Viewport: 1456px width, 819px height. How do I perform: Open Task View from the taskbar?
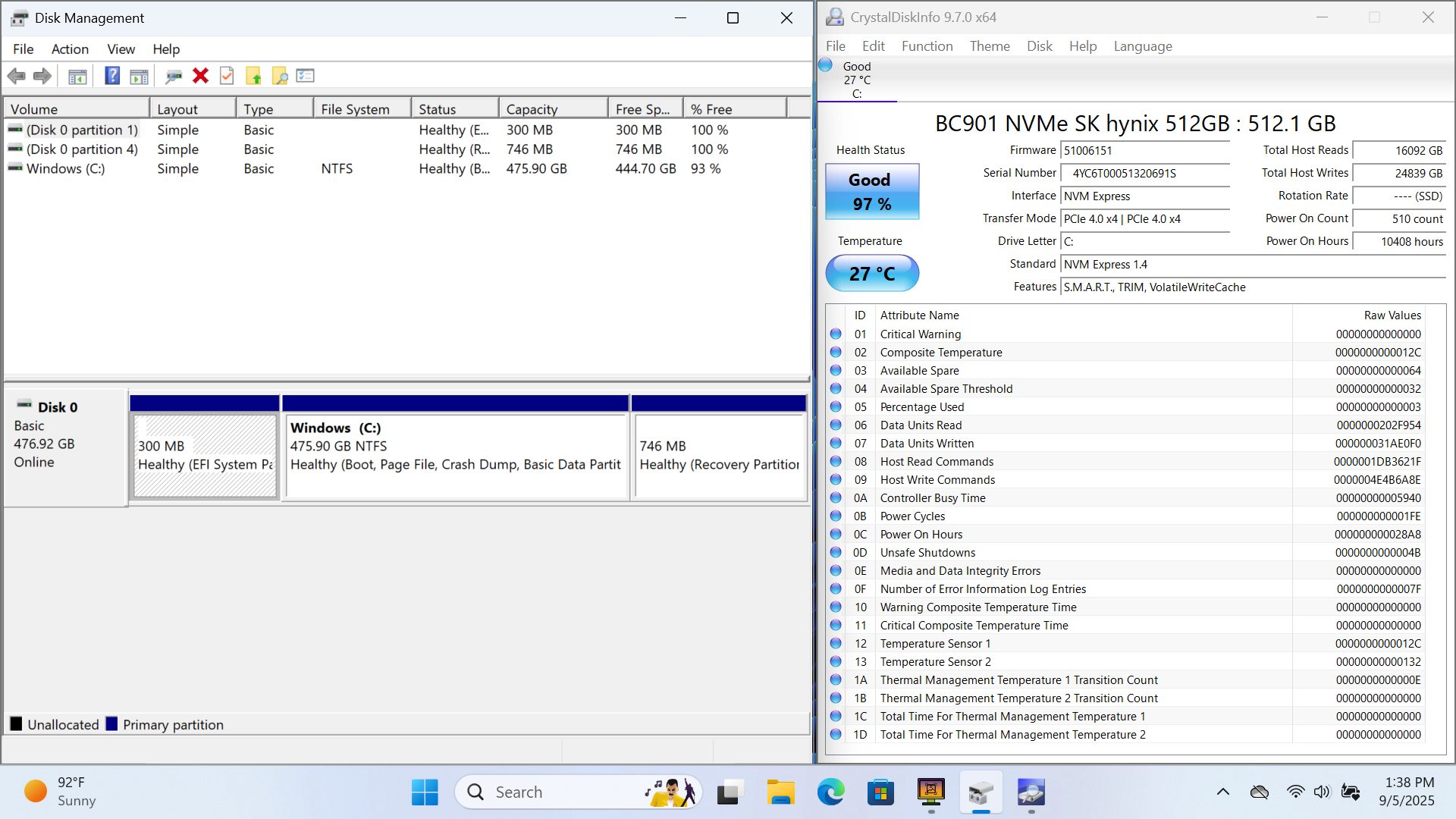coord(729,792)
